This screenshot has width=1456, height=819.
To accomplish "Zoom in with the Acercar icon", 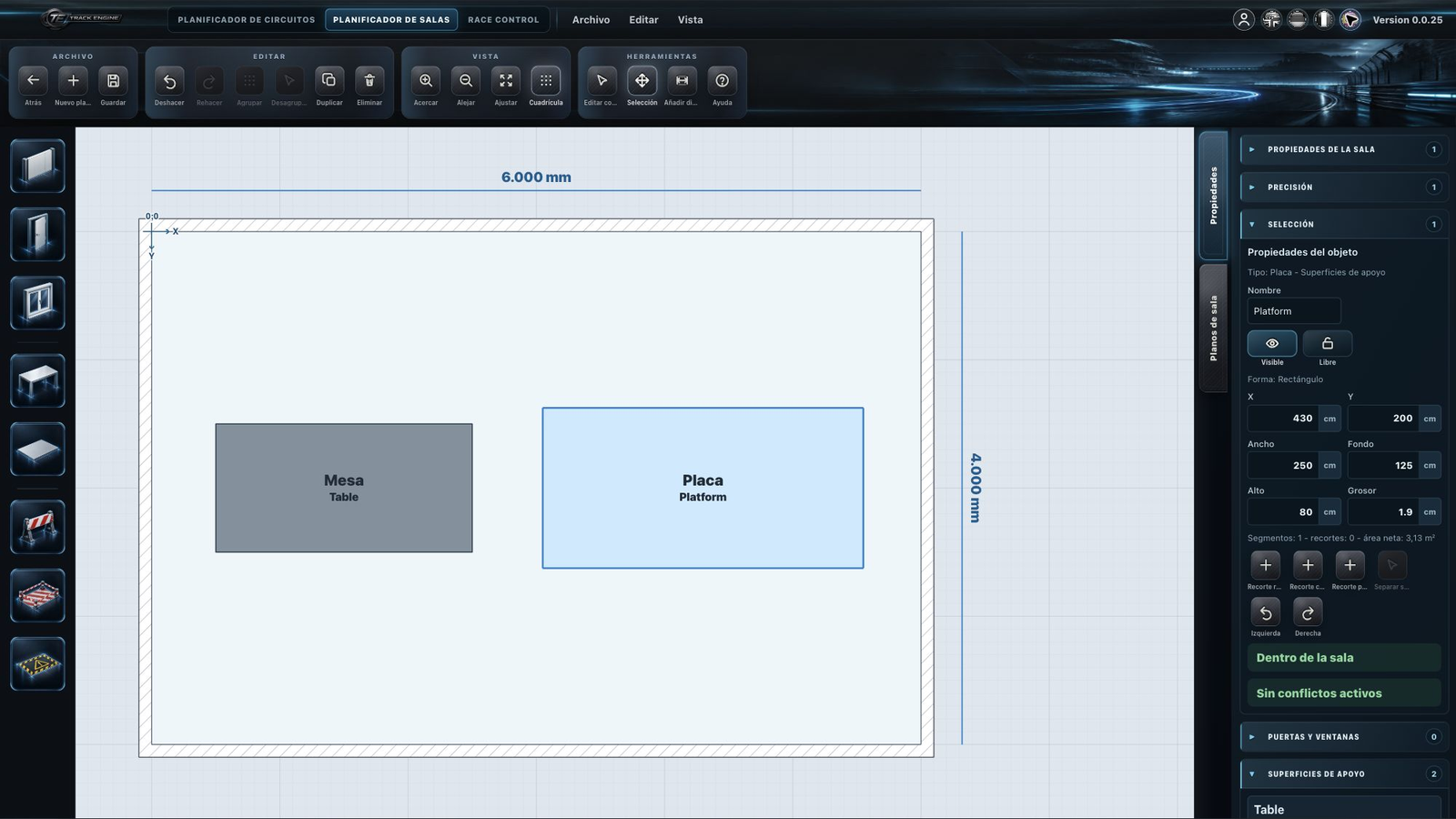I will 426,81.
